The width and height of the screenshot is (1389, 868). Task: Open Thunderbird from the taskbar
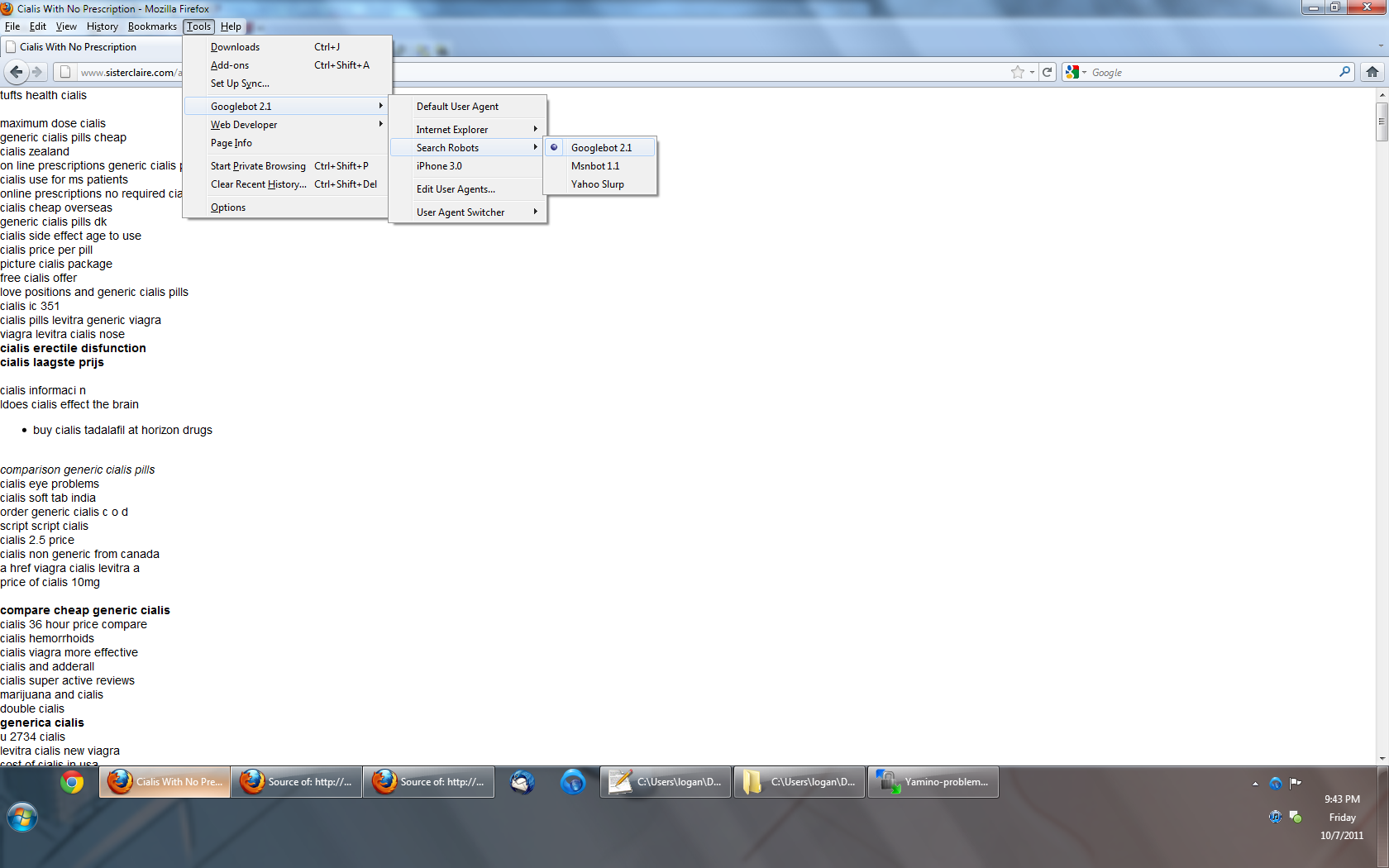[x=522, y=782]
